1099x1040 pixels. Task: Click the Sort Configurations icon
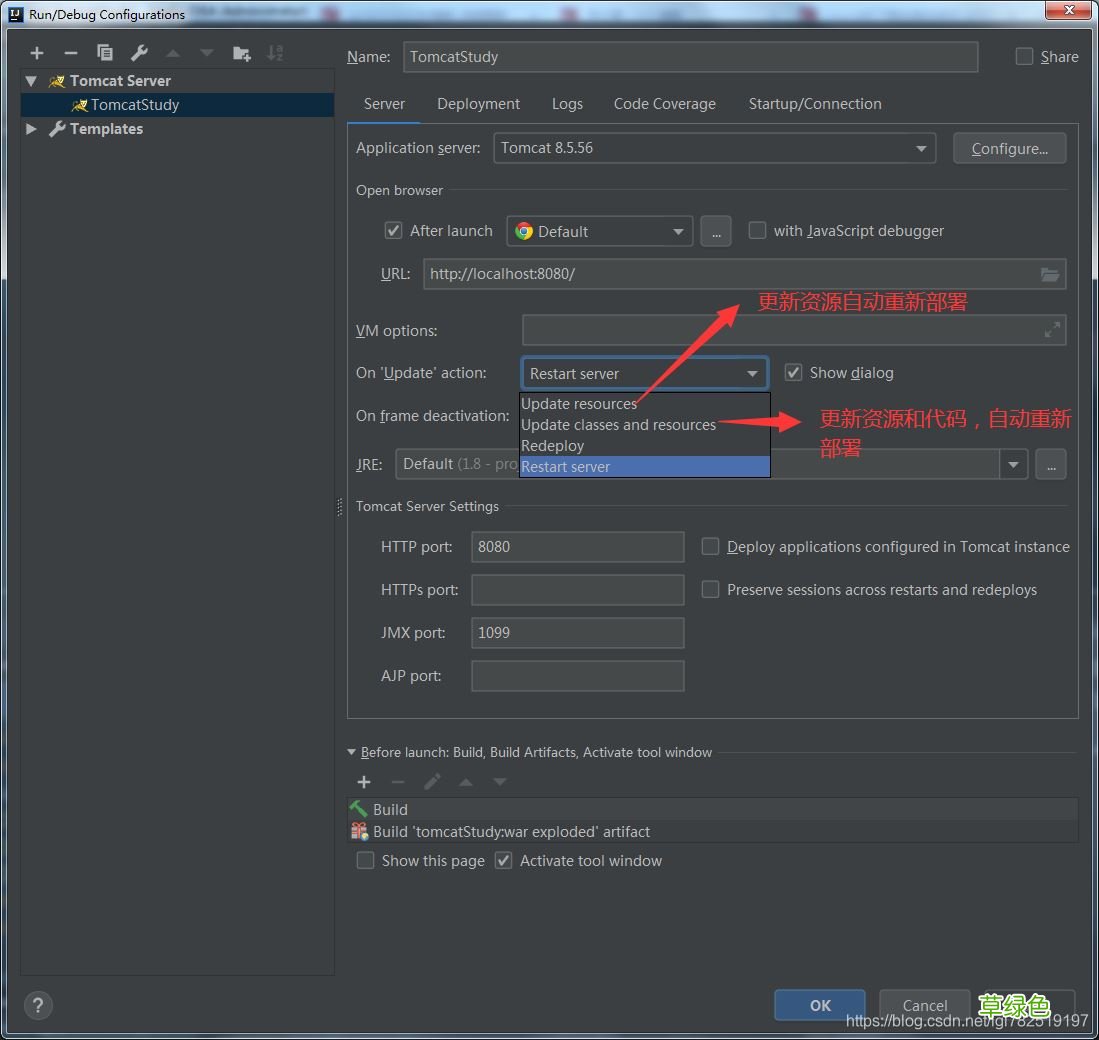(x=275, y=53)
